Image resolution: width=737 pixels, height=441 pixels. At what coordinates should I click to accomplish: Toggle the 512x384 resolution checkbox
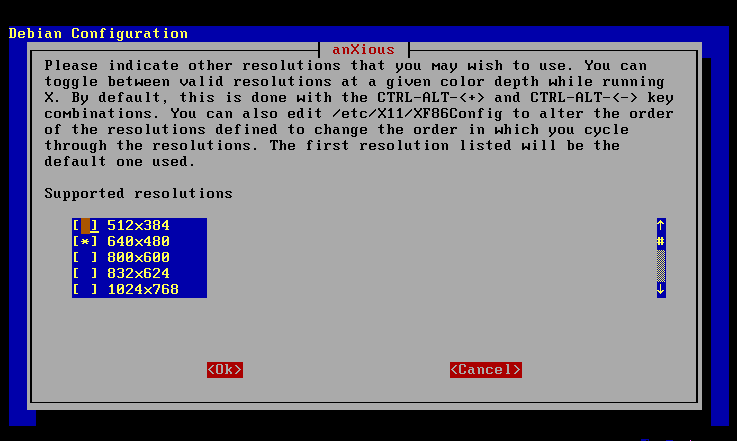(x=86, y=226)
